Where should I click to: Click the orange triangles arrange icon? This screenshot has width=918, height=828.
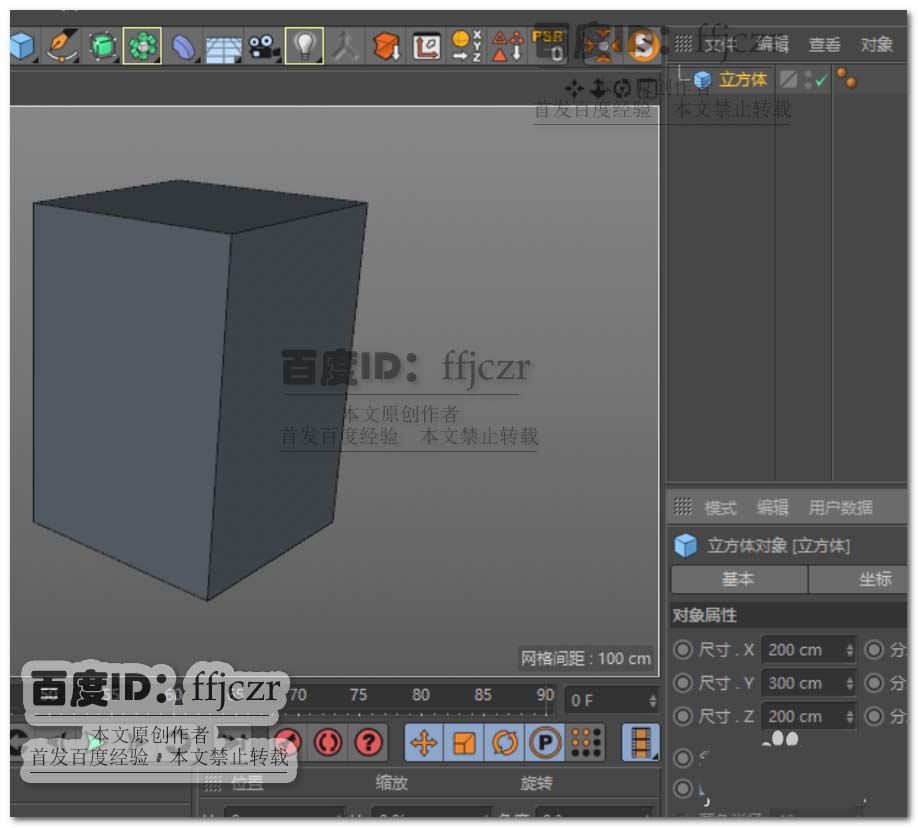click(x=507, y=46)
